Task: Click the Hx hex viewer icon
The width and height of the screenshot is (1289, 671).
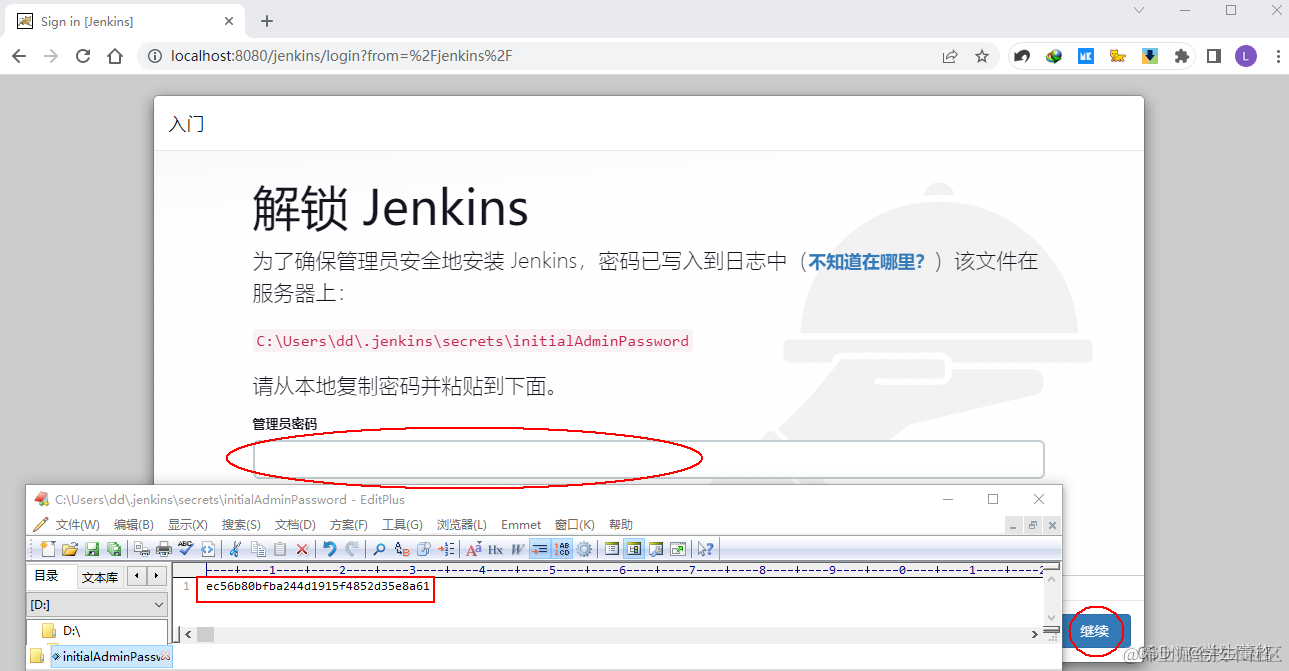Action: (495, 549)
